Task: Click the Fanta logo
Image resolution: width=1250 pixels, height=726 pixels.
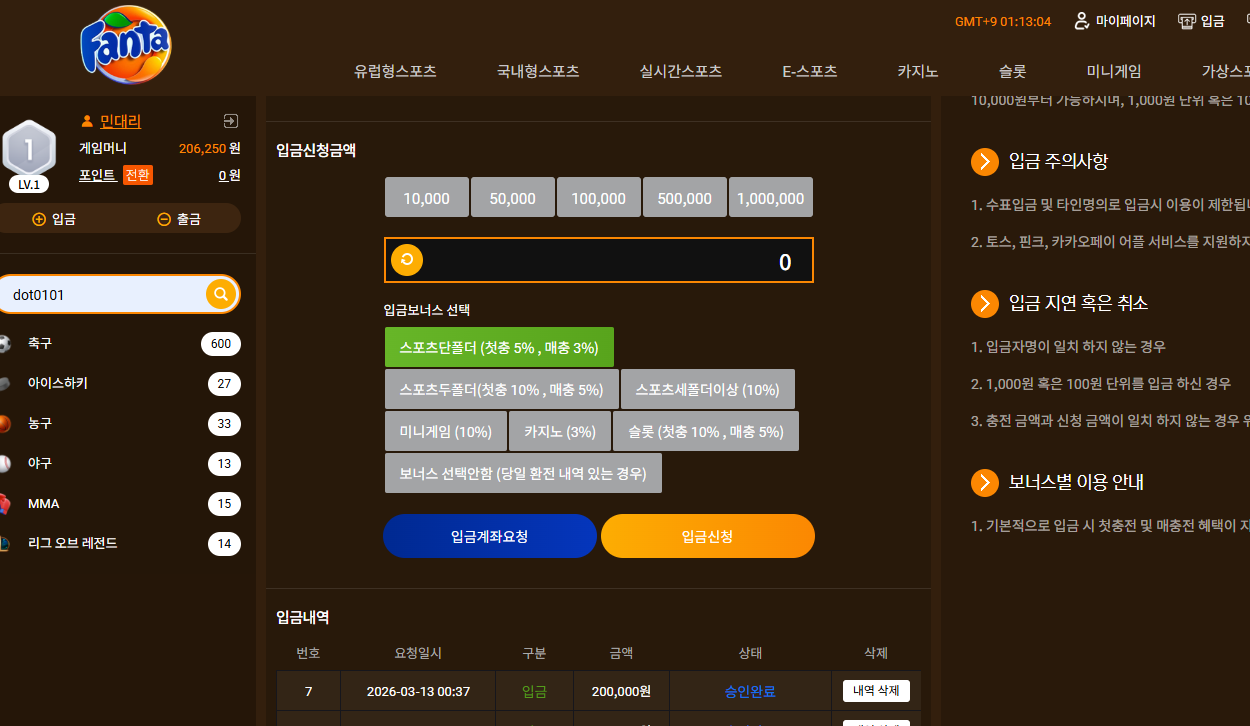Action: [126, 45]
